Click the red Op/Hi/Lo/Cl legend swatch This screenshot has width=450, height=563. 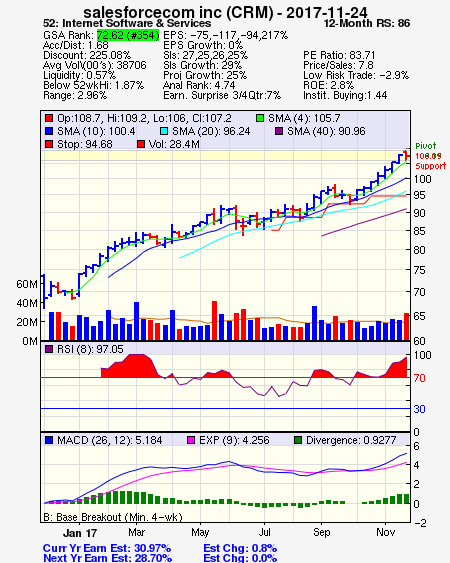pos(49,118)
